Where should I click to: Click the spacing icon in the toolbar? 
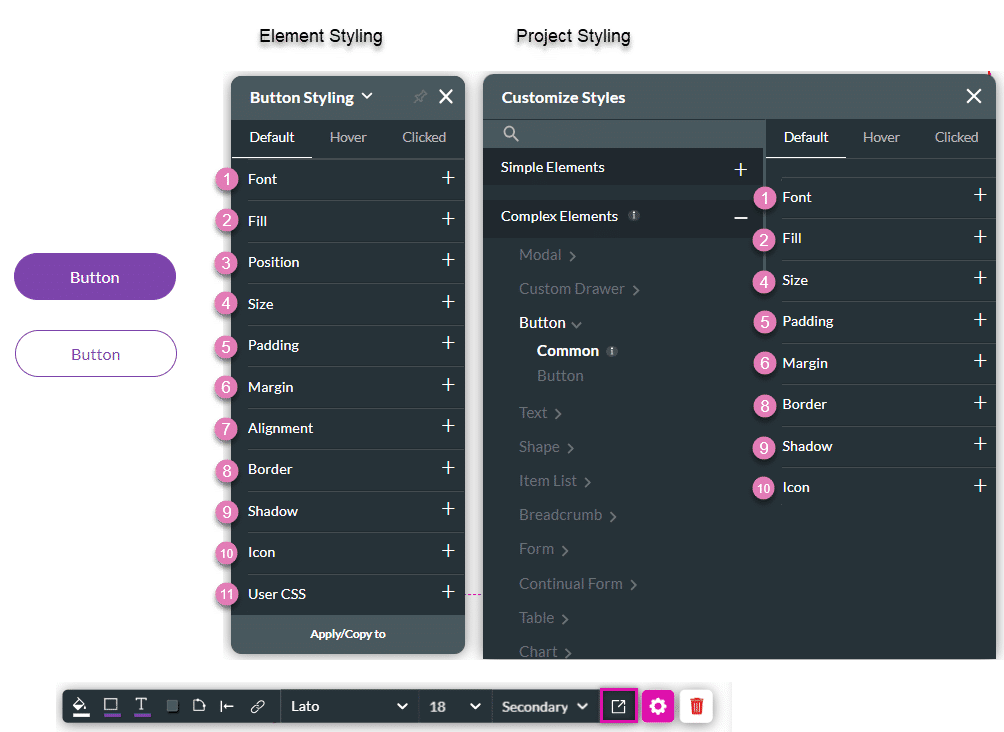tap(226, 706)
